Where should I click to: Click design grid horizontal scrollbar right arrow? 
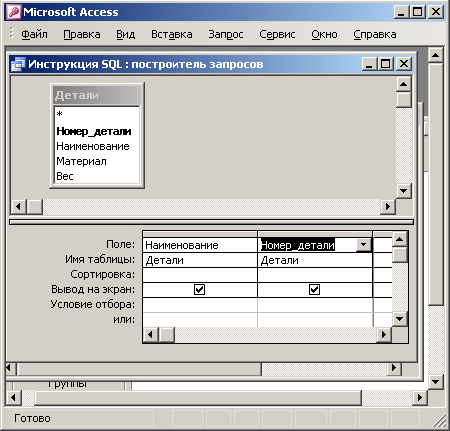384,334
